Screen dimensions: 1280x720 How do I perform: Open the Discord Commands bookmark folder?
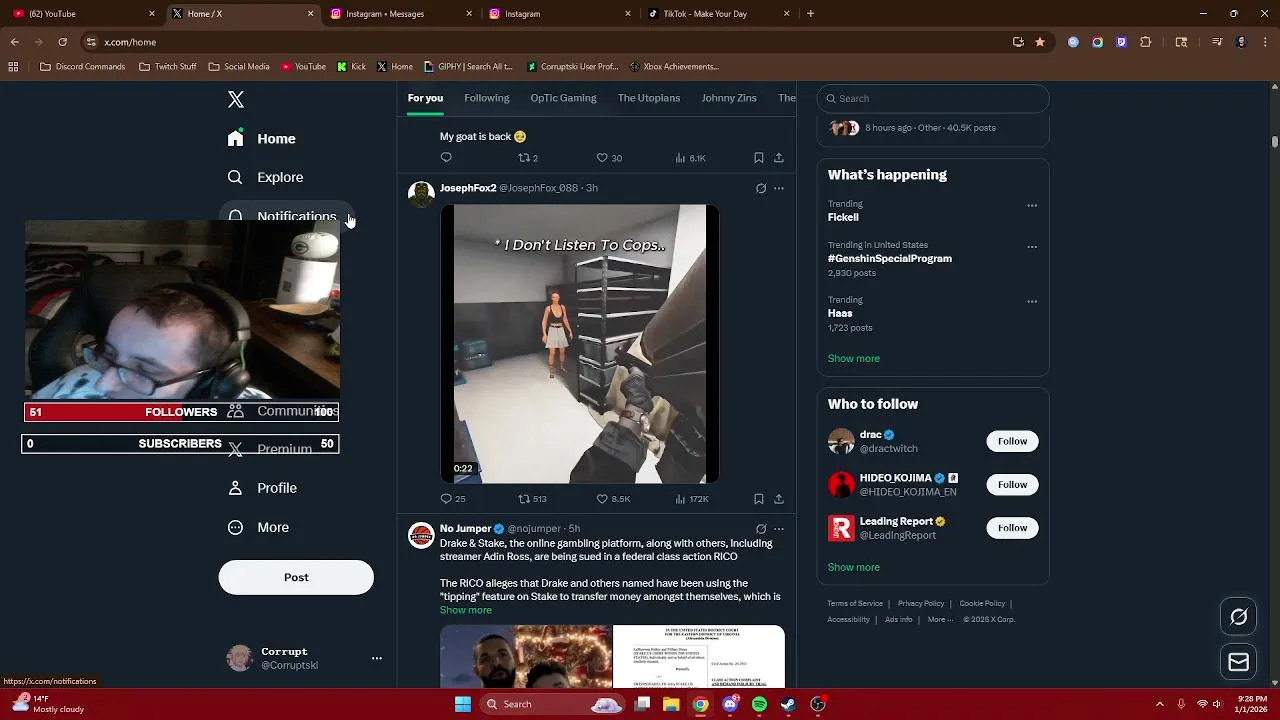click(83, 67)
